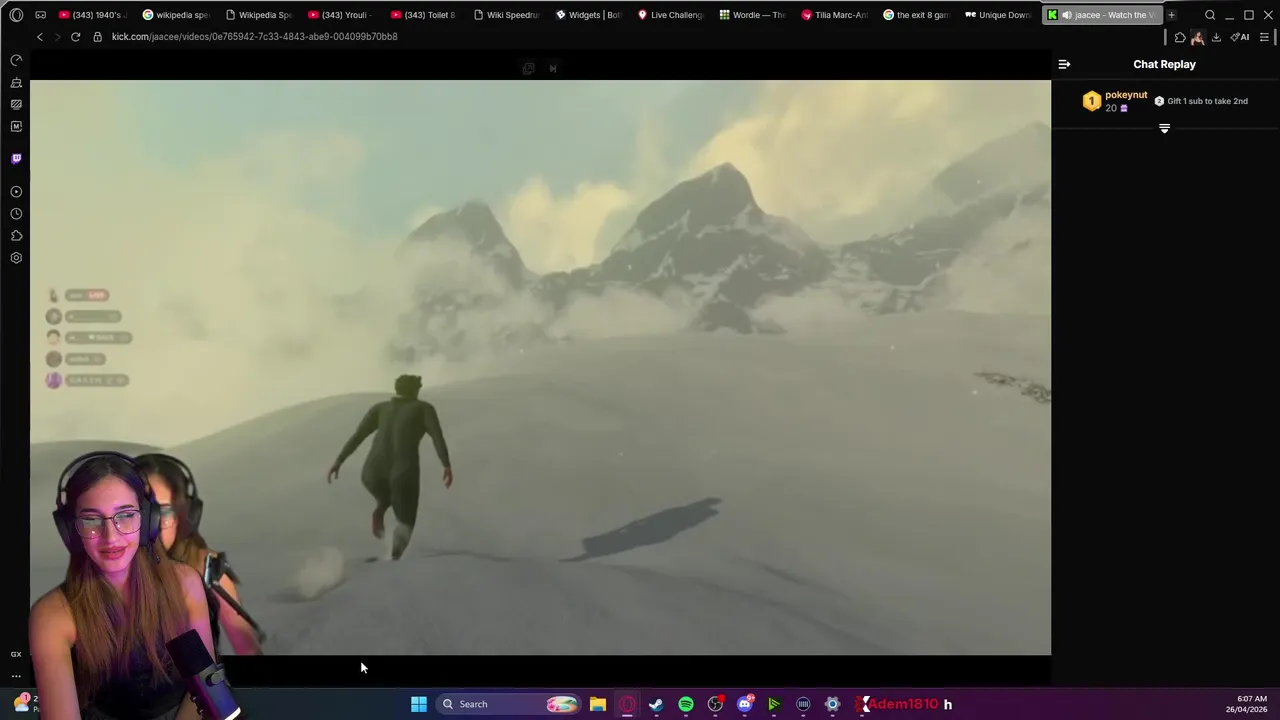Click the profile avatar in the toolbar
Image resolution: width=1280 pixels, height=720 pixels.
click(x=1197, y=37)
